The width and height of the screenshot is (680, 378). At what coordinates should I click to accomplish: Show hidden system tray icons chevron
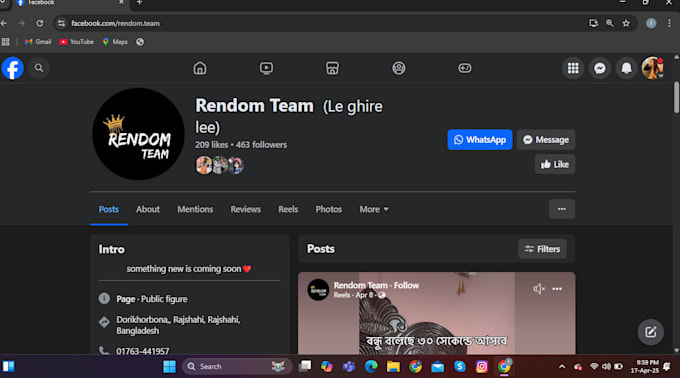[562, 367]
